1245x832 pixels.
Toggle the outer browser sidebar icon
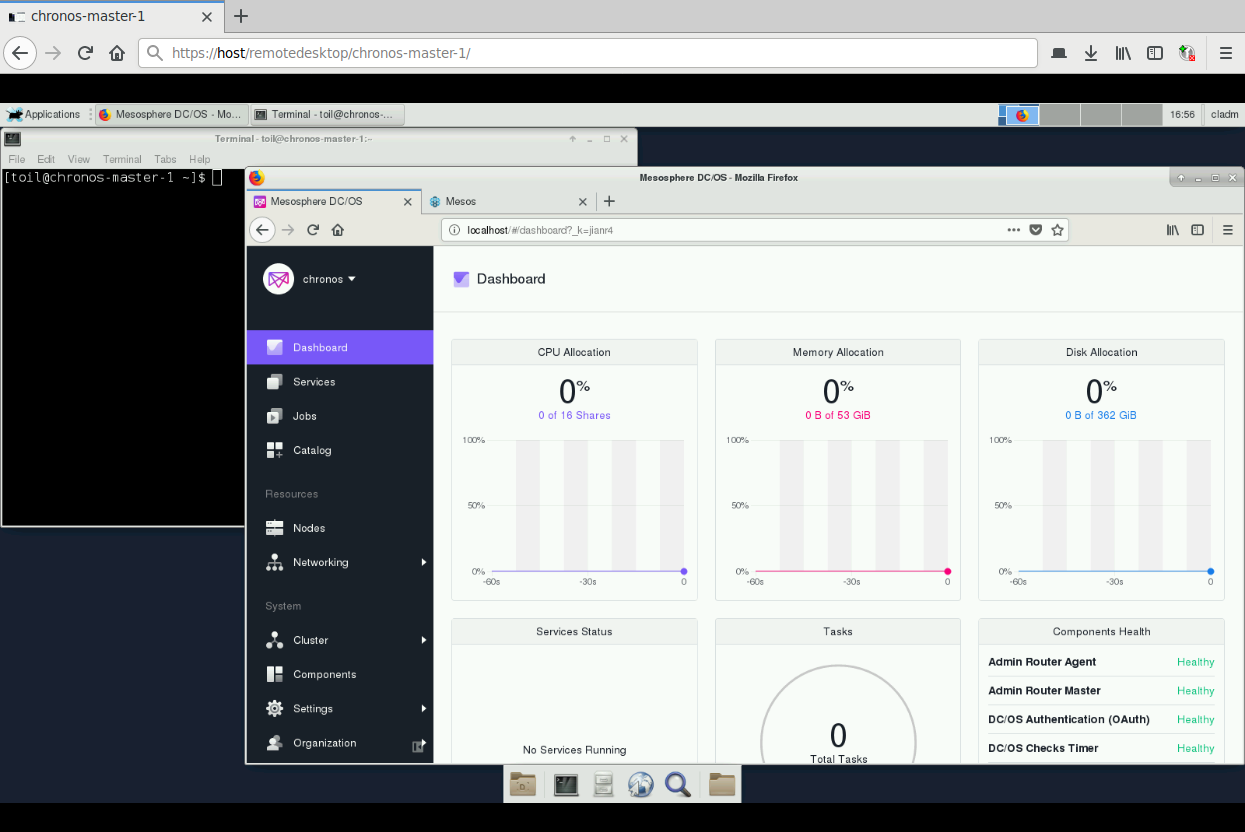[x=1155, y=53]
